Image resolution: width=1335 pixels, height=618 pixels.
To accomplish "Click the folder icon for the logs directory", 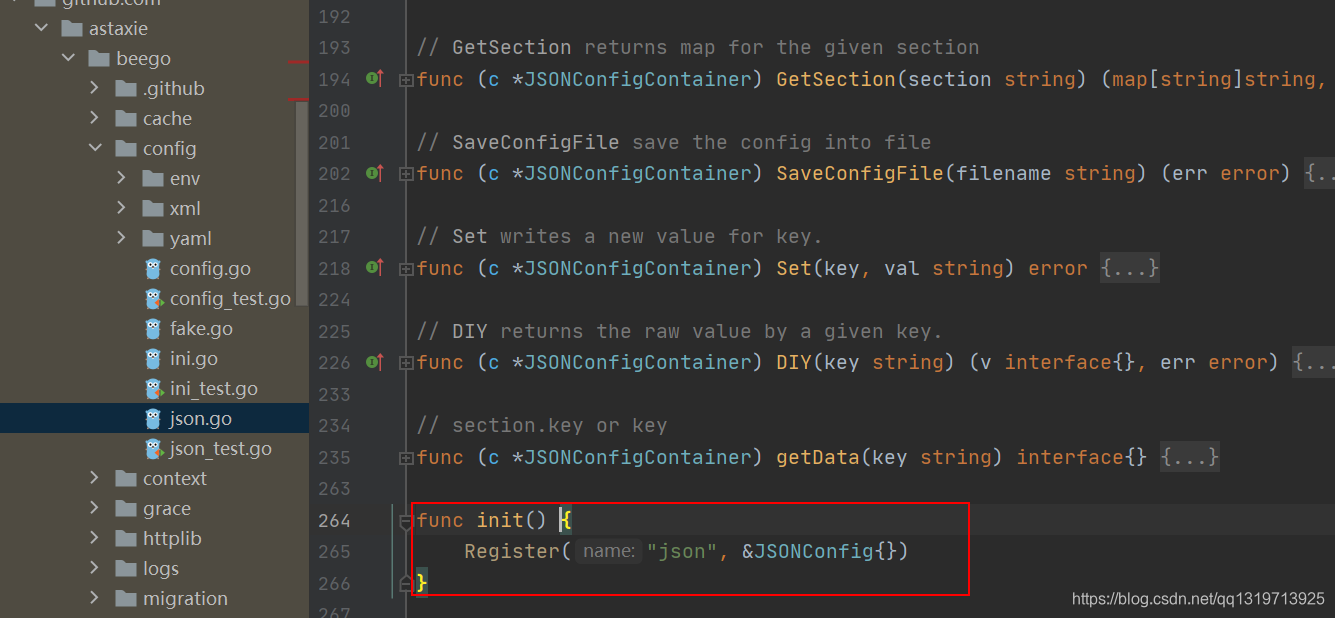I will tap(126, 568).
